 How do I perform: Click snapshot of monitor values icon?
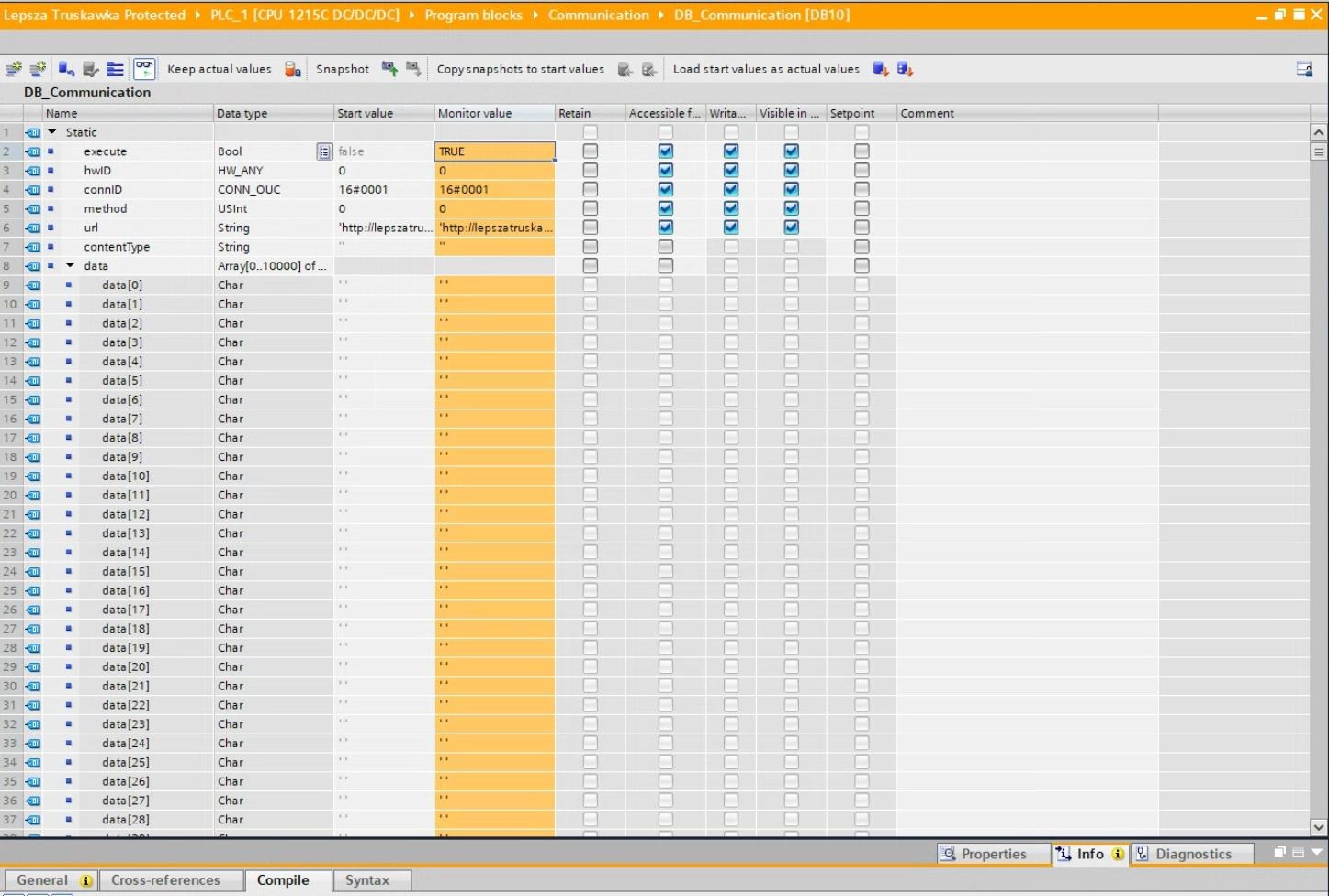389,69
